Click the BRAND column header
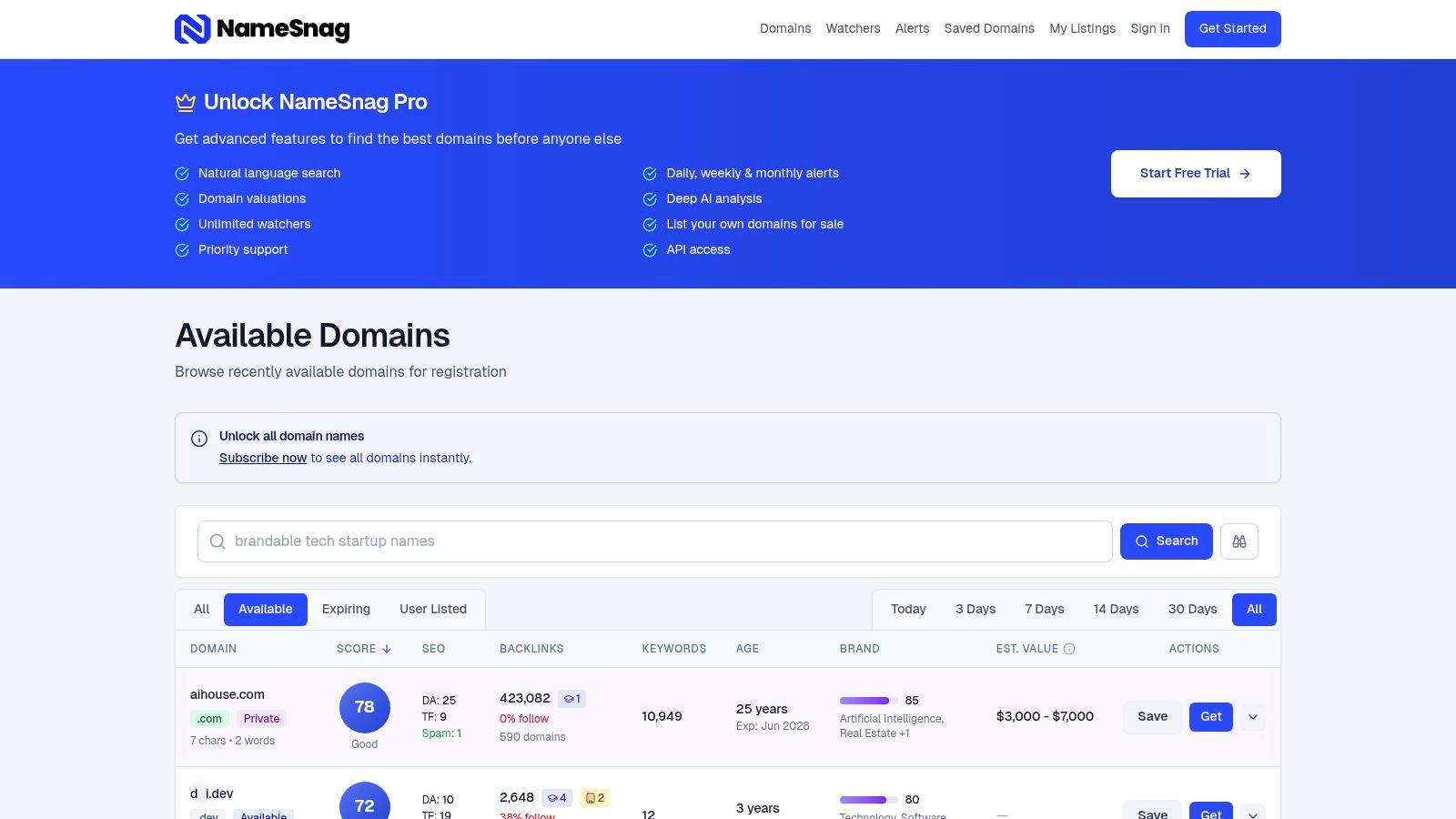Viewport: 1456px width, 819px height. click(x=860, y=649)
